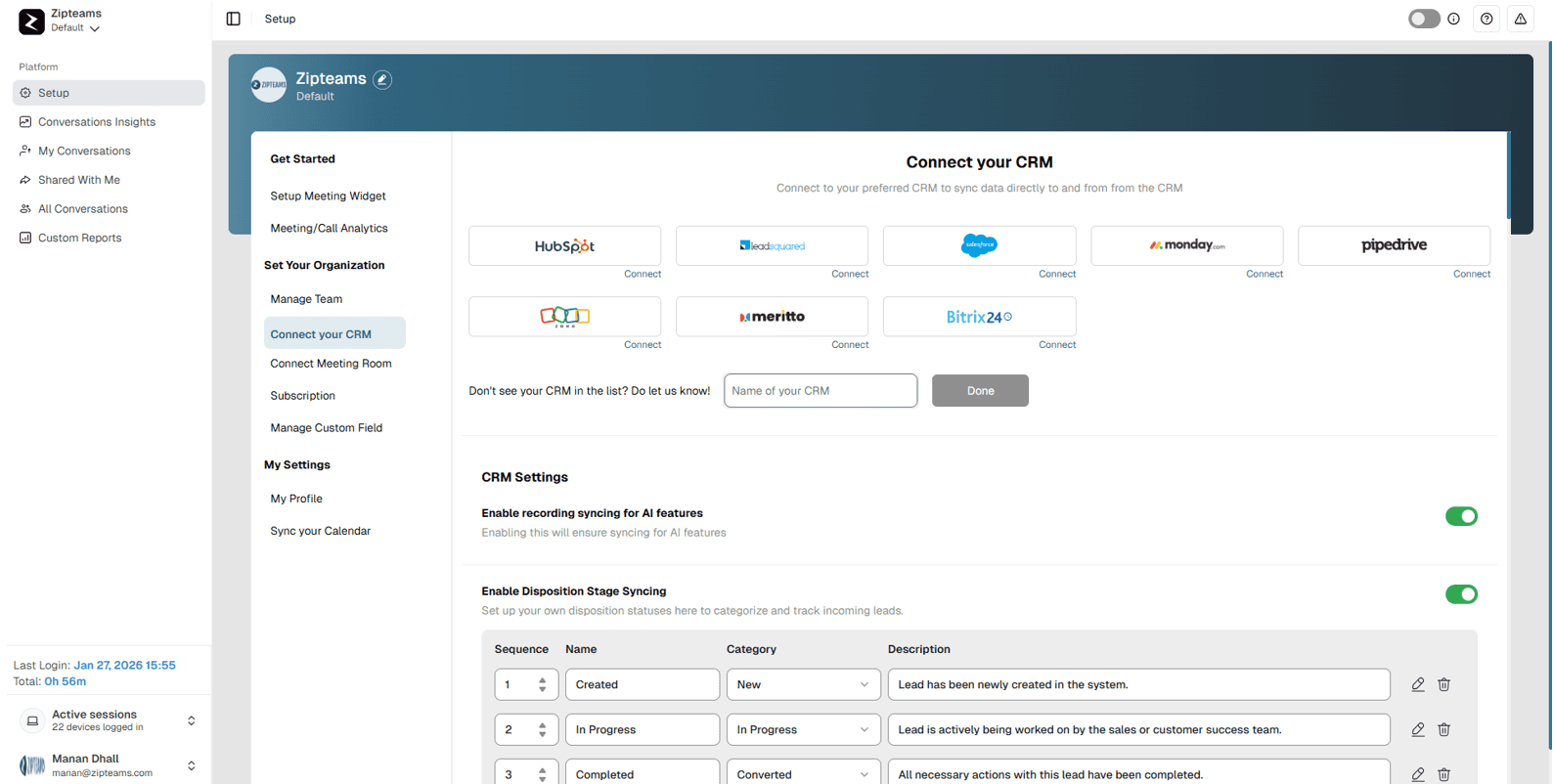Disable Disposition Stage Syncing toggle
The image size is (1553, 784).
tap(1461, 594)
